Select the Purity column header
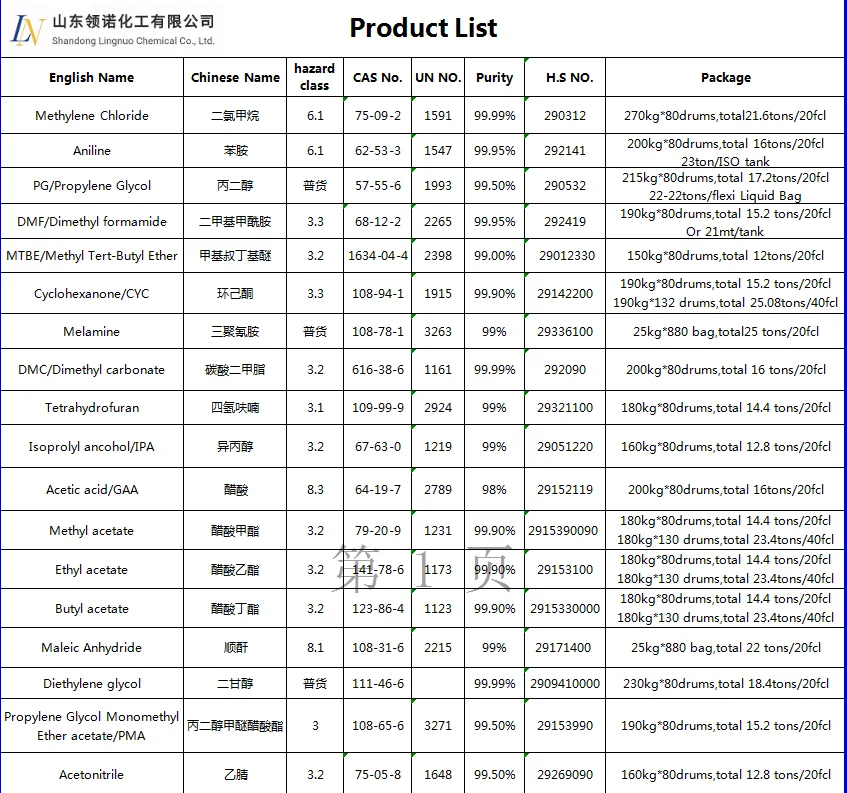The image size is (847, 793). (494, 77)
